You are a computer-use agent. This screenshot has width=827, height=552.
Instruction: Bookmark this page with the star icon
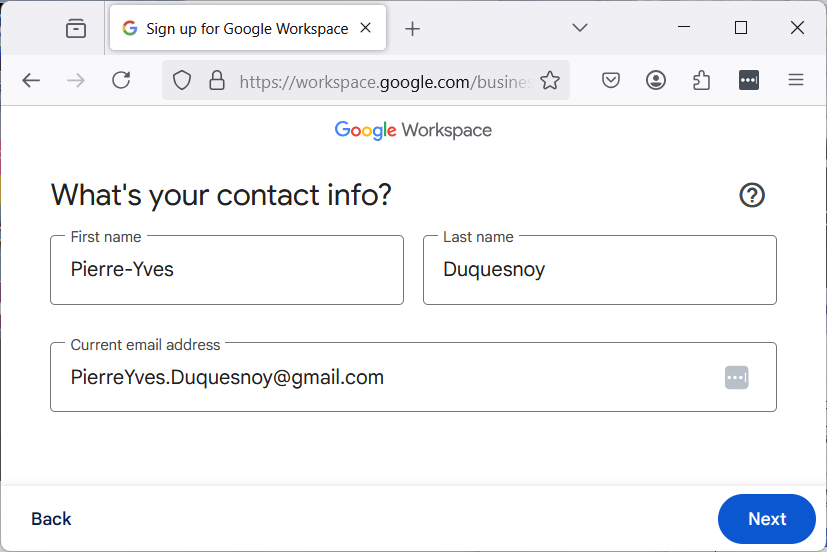point(550,81)
